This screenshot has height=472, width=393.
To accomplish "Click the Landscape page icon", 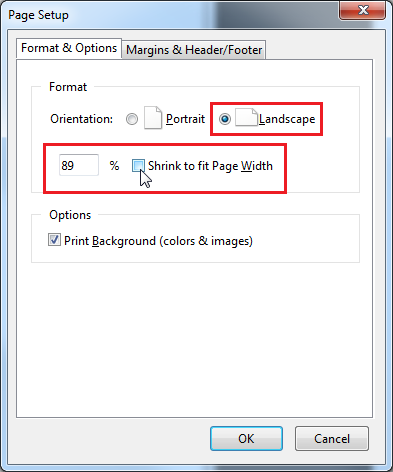I will [x=246, y=117].
